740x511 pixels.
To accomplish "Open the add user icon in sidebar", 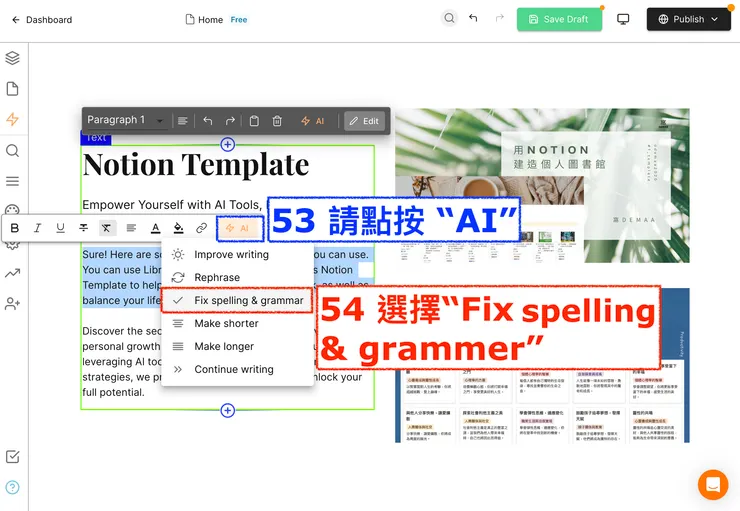I will point(13,303).
